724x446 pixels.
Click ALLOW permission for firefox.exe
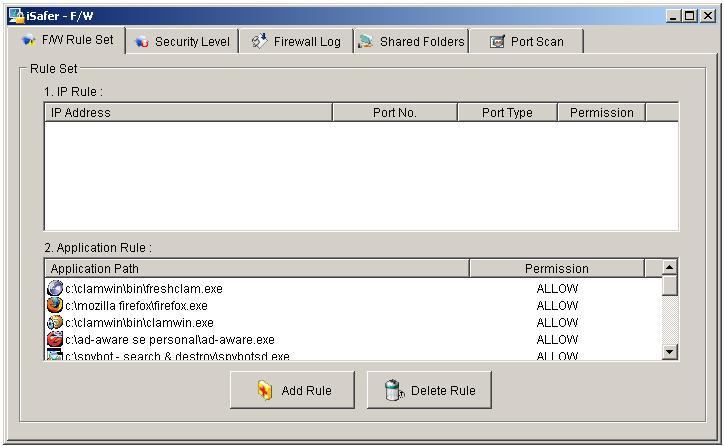click(x=557, y=306)
